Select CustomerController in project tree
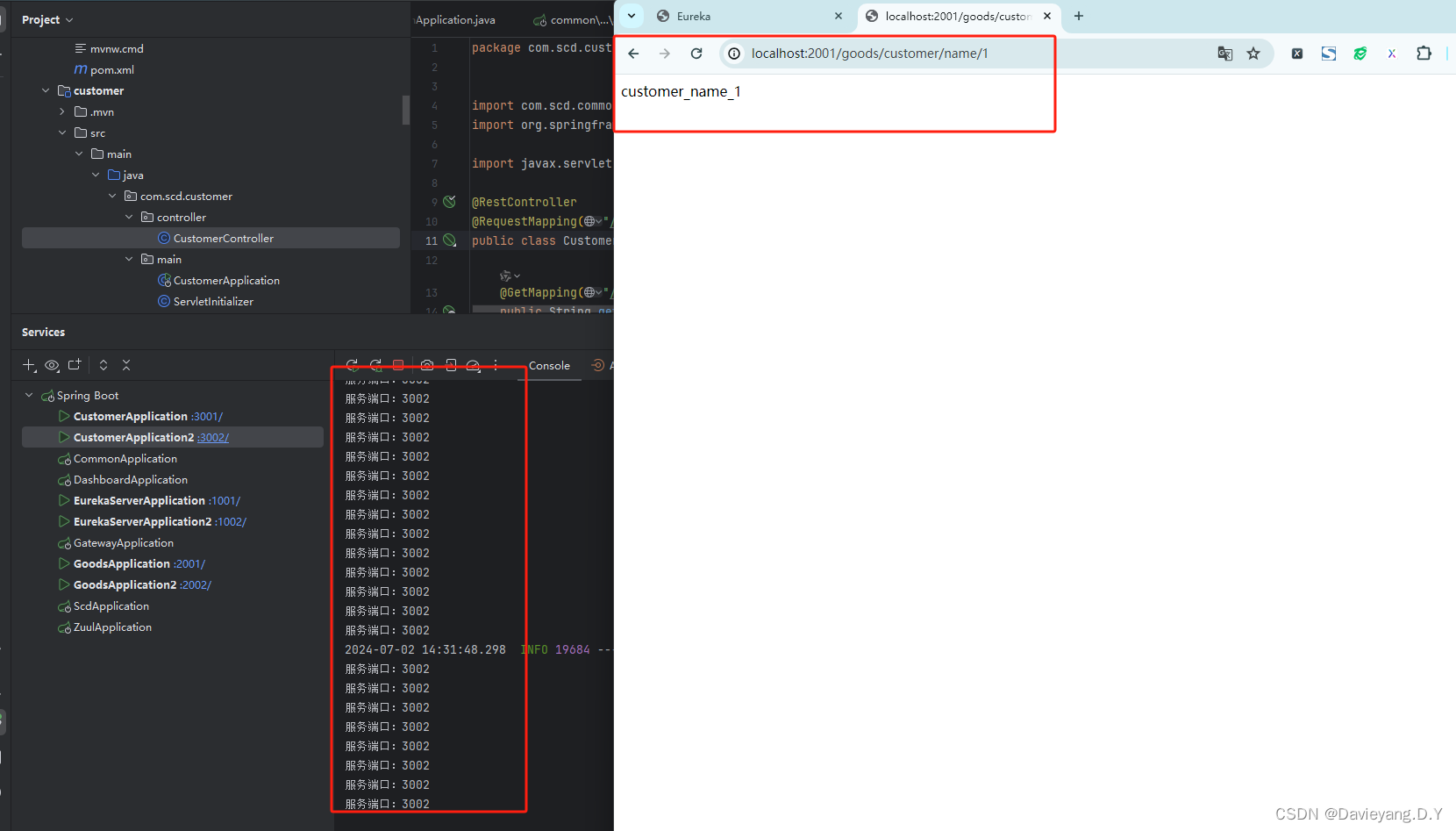This screenshot has height=831, width=1456. tap(211, 238)
